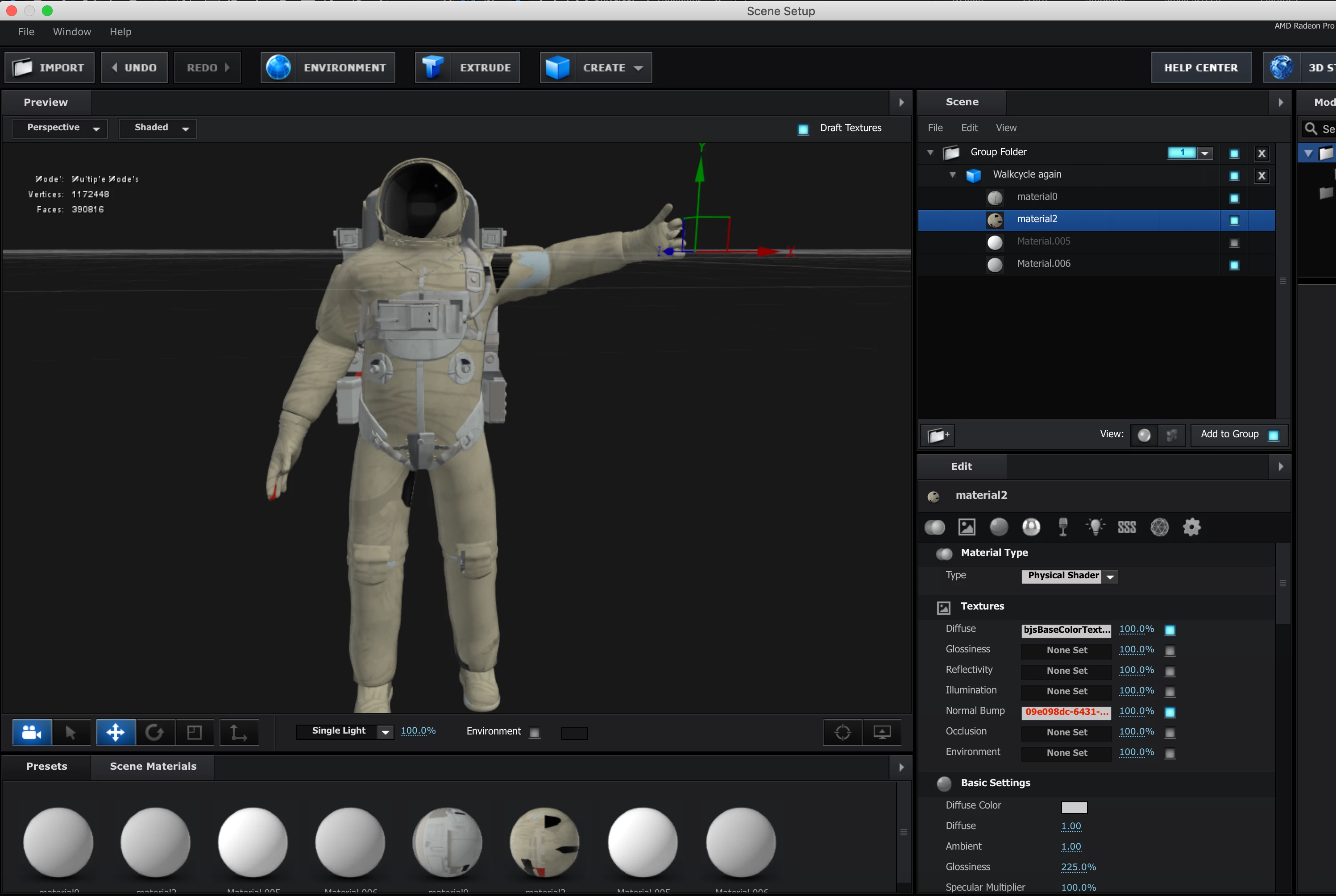Screen dimensions: 1336x896
Task: Open the Window menu
Action: coord(72,32)
